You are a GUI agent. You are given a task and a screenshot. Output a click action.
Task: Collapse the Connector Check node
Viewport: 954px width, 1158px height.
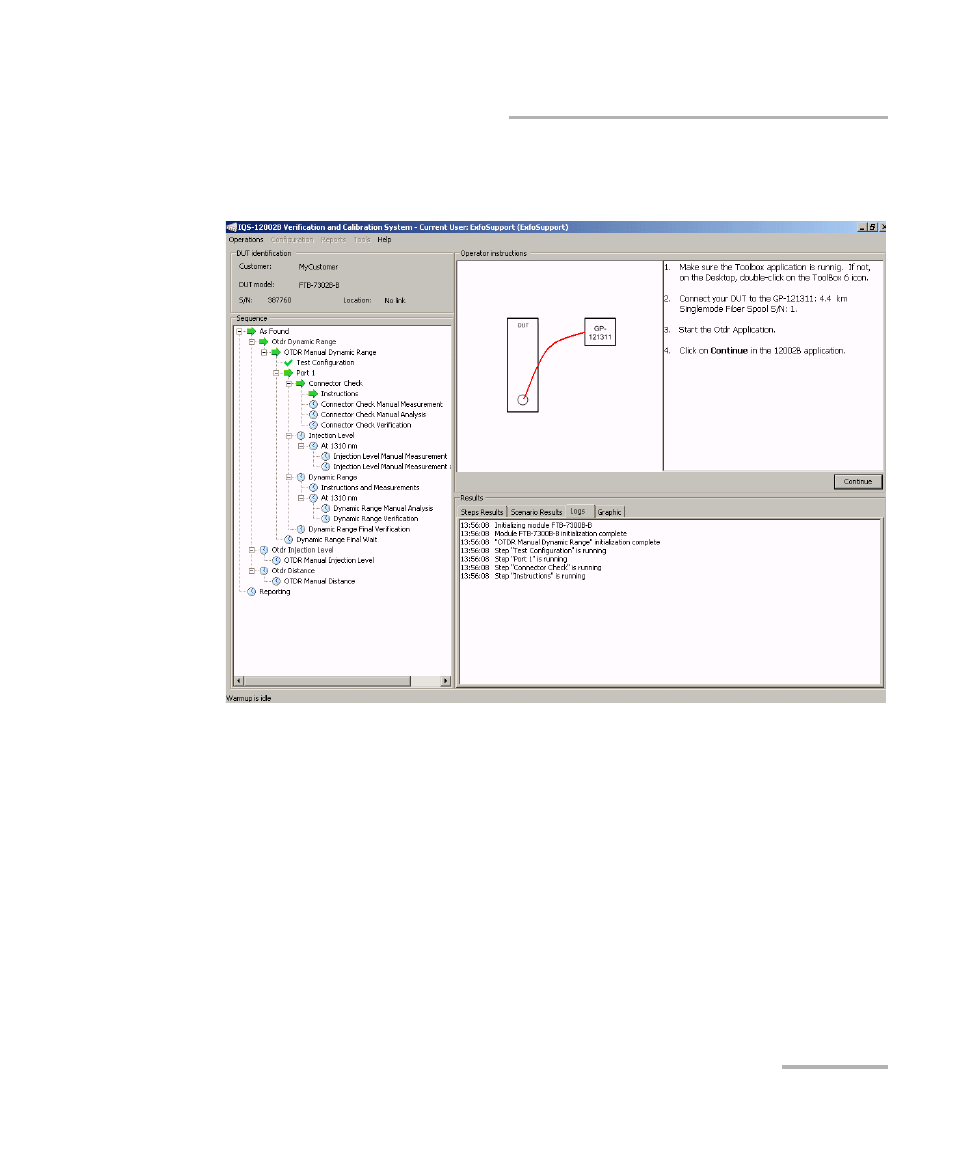289,383
